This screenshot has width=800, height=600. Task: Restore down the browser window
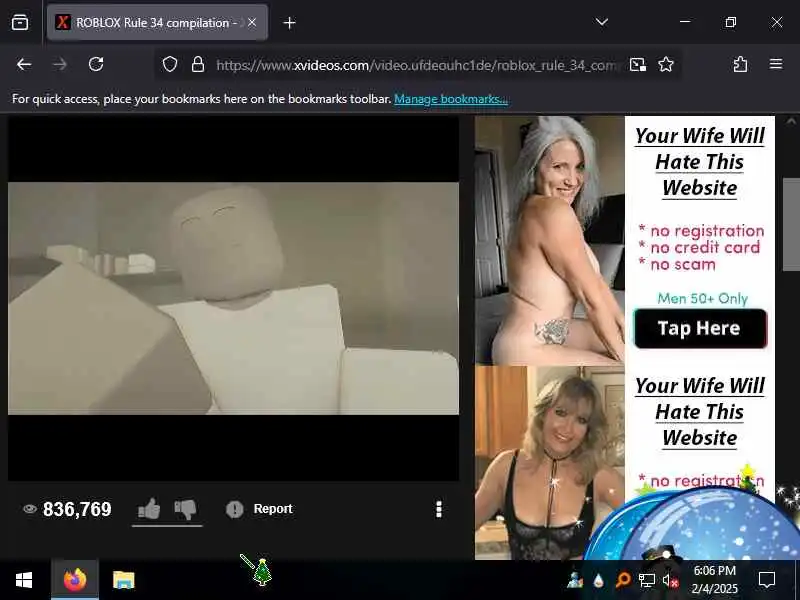731,22
